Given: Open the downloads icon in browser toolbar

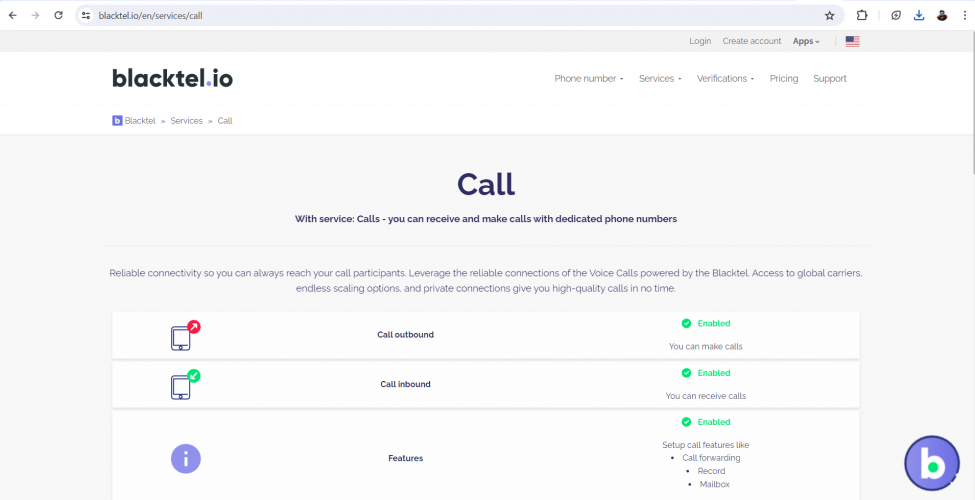Looking at the screenshot, I should click(x=919, y=16).
